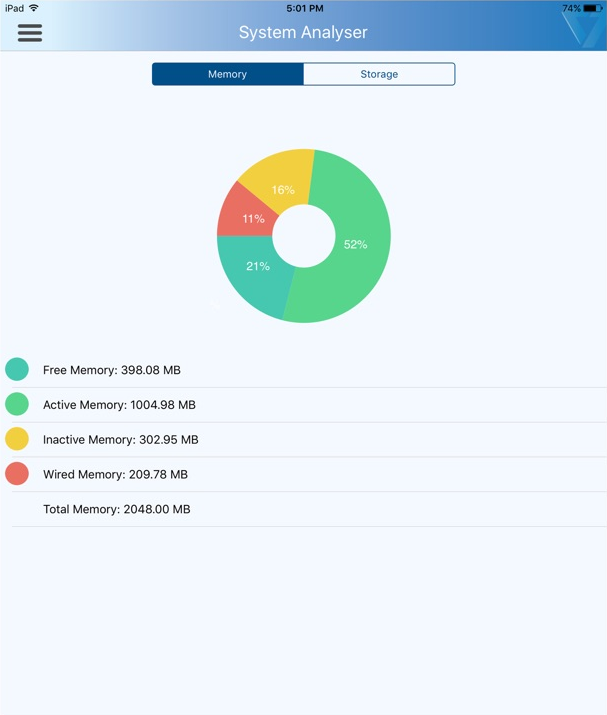This screenshot has height=715, width=607.
Task: Open the hamburger menu
Action: point(30,33)
